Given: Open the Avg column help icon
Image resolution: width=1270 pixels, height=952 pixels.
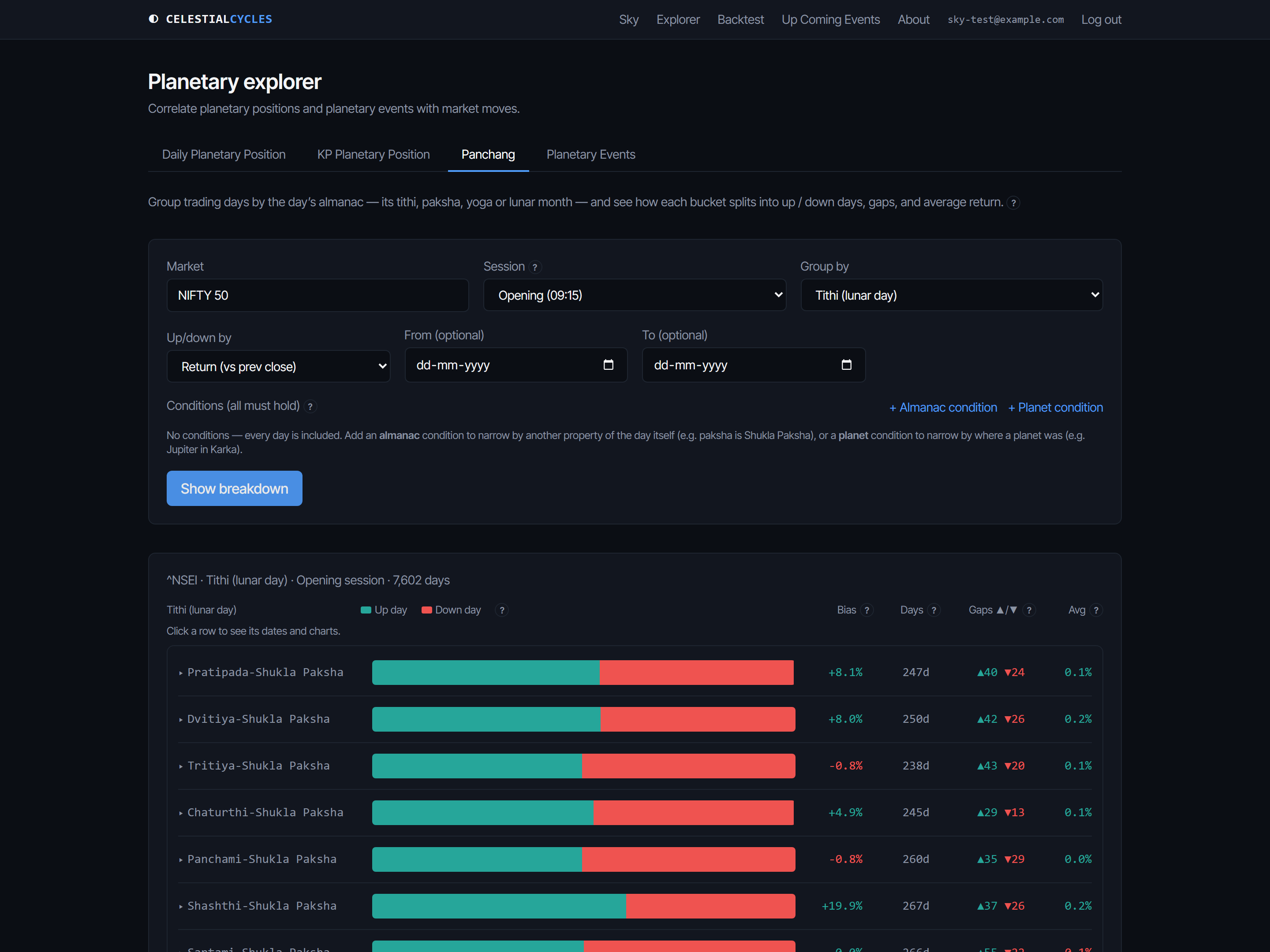Looking at the screenshot, I should point(1096,610).
